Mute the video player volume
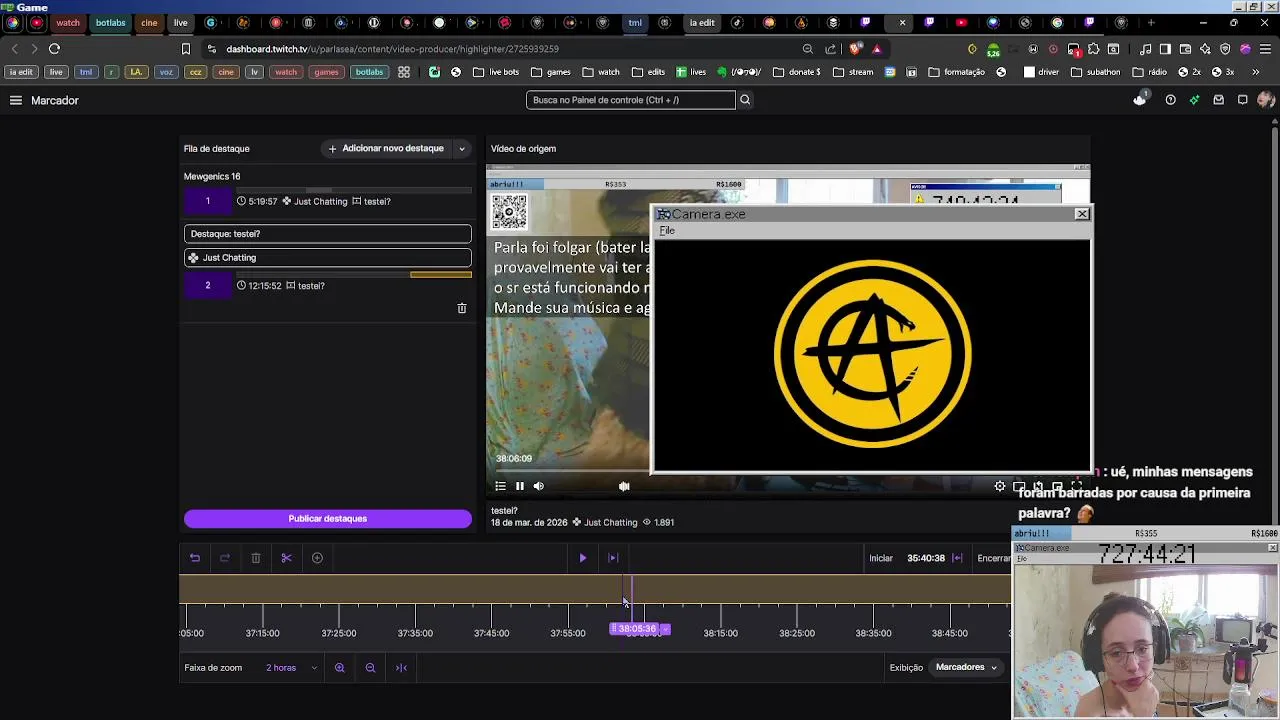This screenshot has width=1280, height=720. pyautogui.click(x=539, y=486)
